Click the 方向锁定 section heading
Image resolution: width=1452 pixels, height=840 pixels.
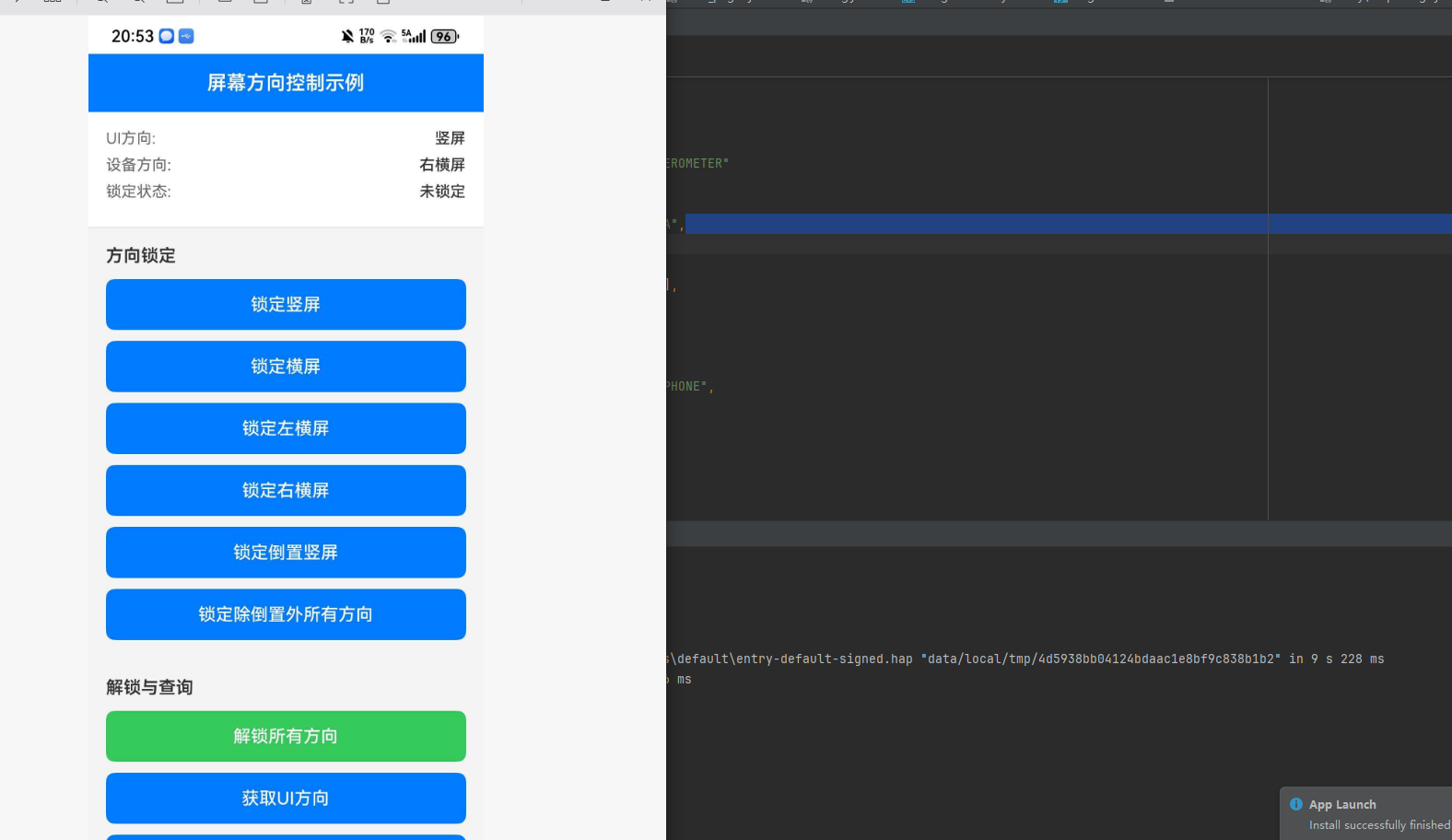tap(141, 255)
